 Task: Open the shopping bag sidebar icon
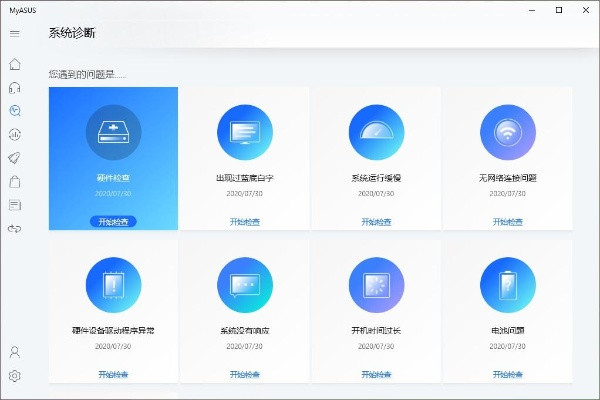pos(15,182)
